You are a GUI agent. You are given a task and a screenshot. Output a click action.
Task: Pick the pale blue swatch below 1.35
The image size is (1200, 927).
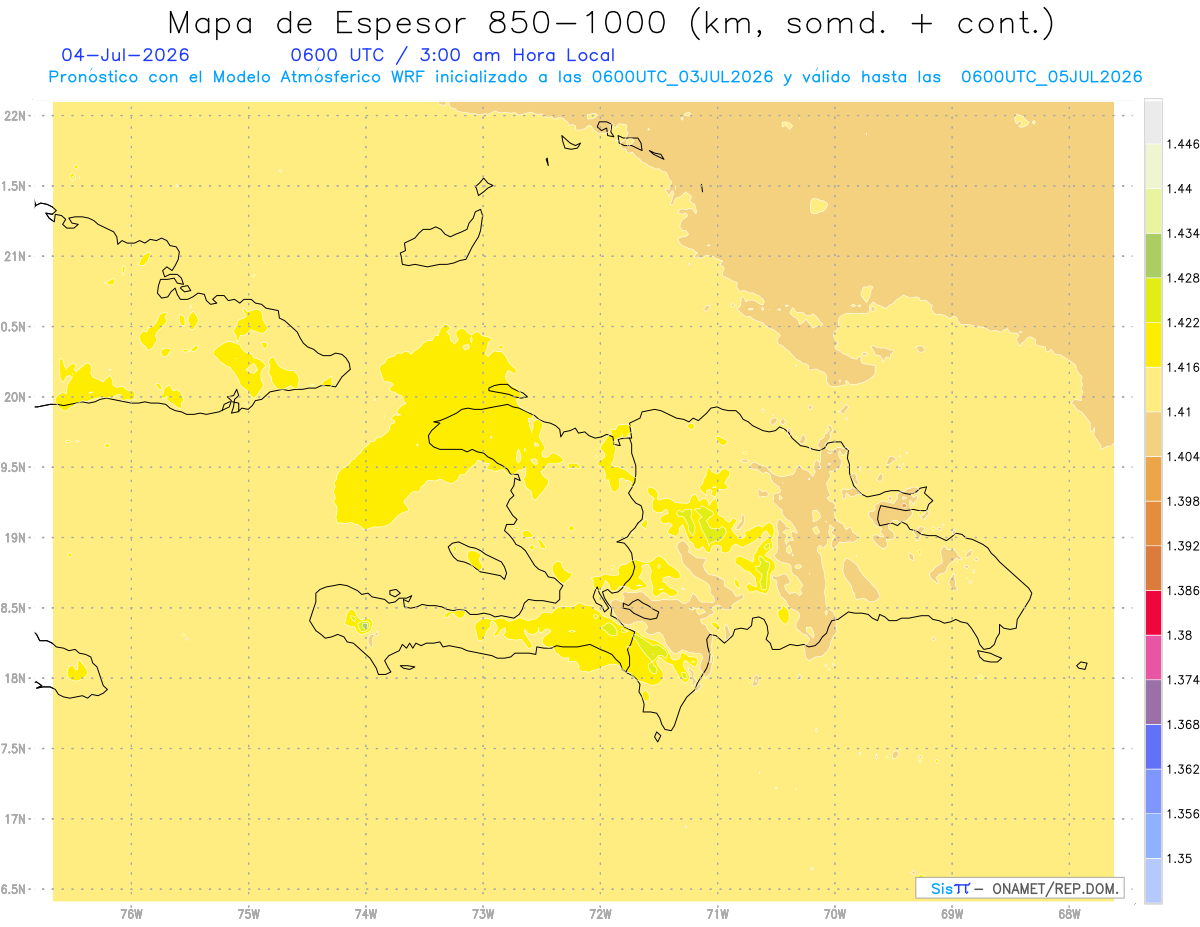(1153, 880)
